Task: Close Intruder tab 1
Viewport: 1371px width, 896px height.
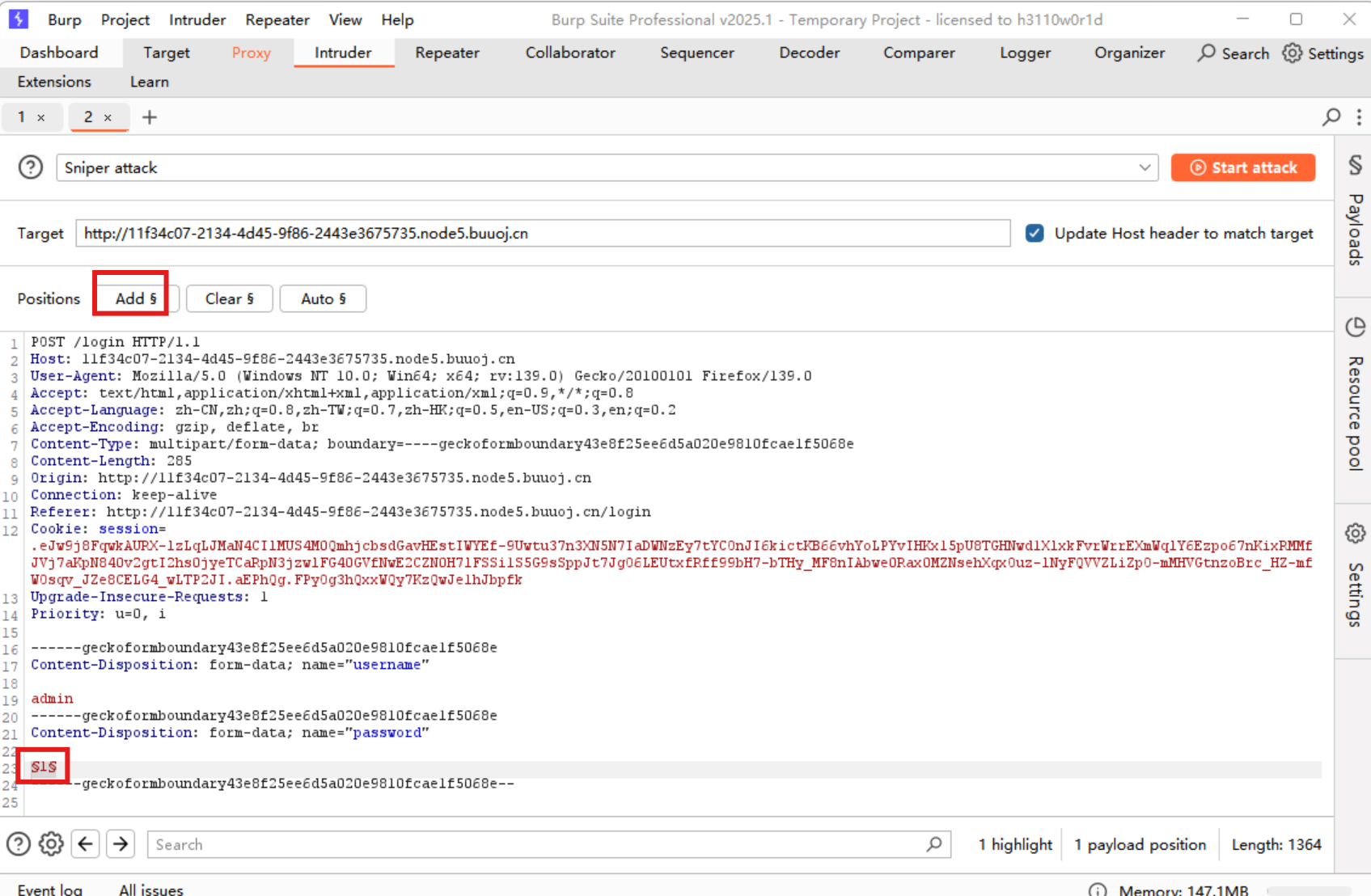Action: pos(41,118)
